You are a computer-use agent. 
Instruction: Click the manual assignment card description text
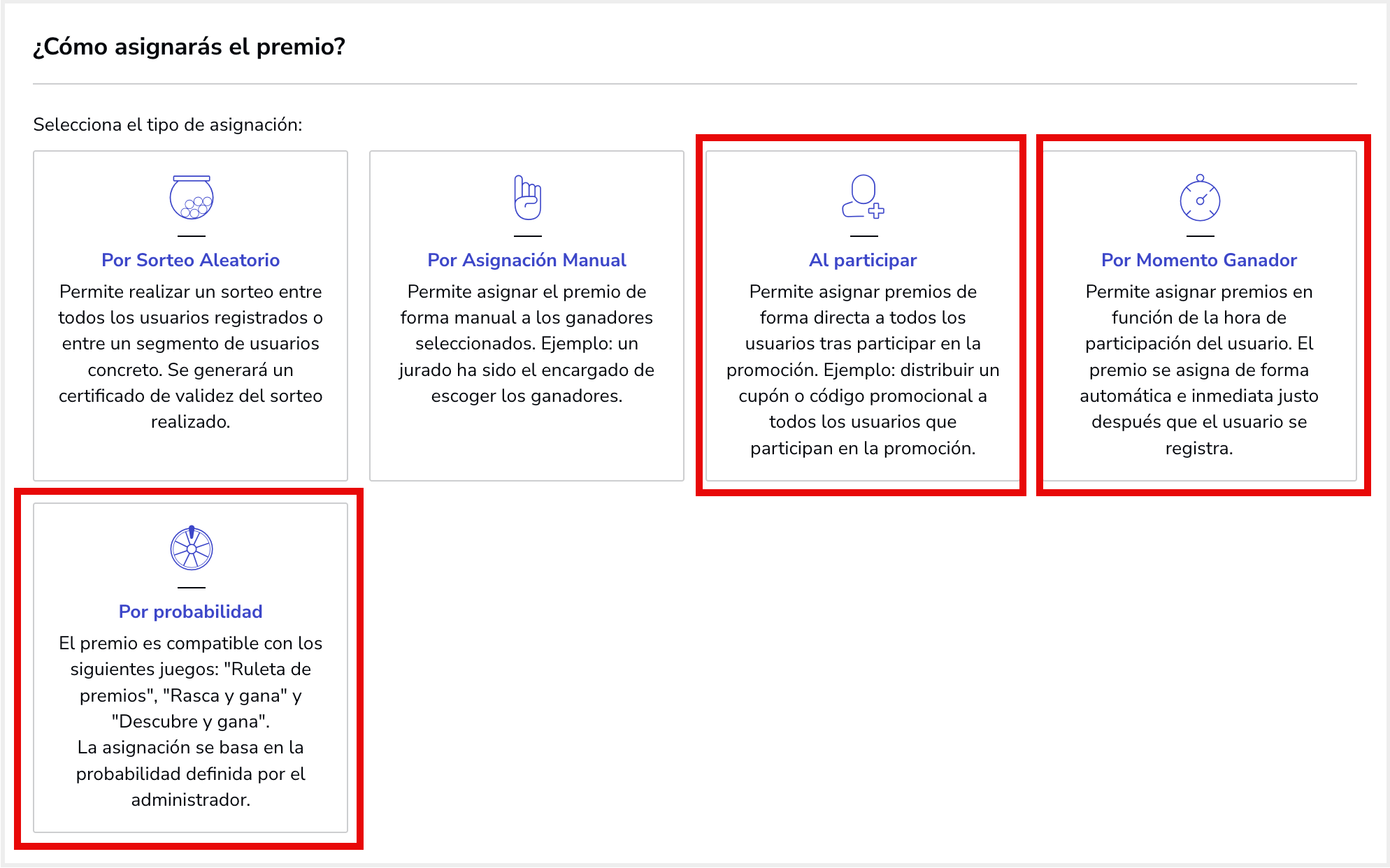(526, 343)
